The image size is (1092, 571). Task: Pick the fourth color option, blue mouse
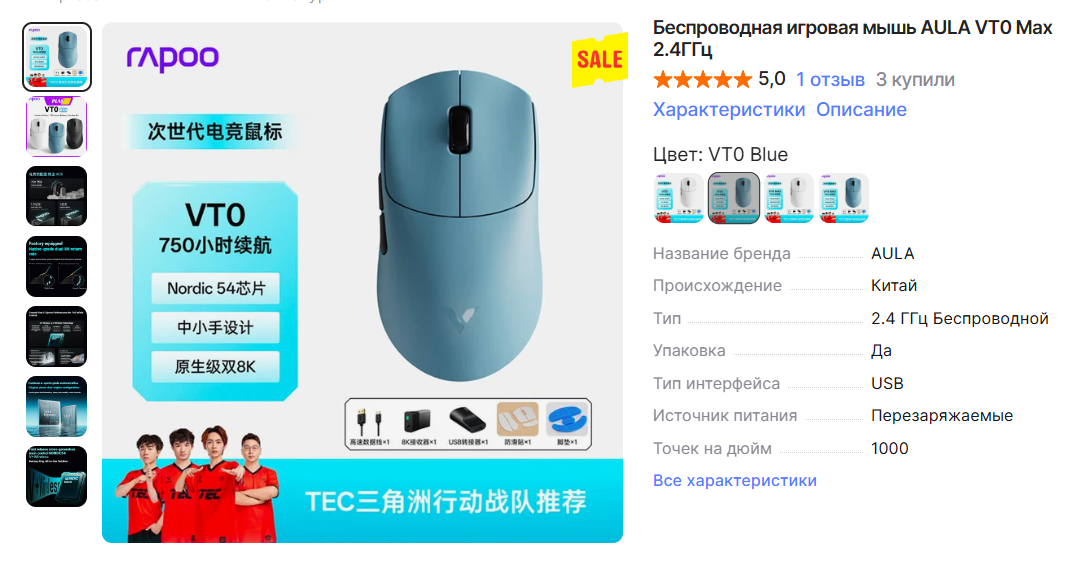pos(844,198)
